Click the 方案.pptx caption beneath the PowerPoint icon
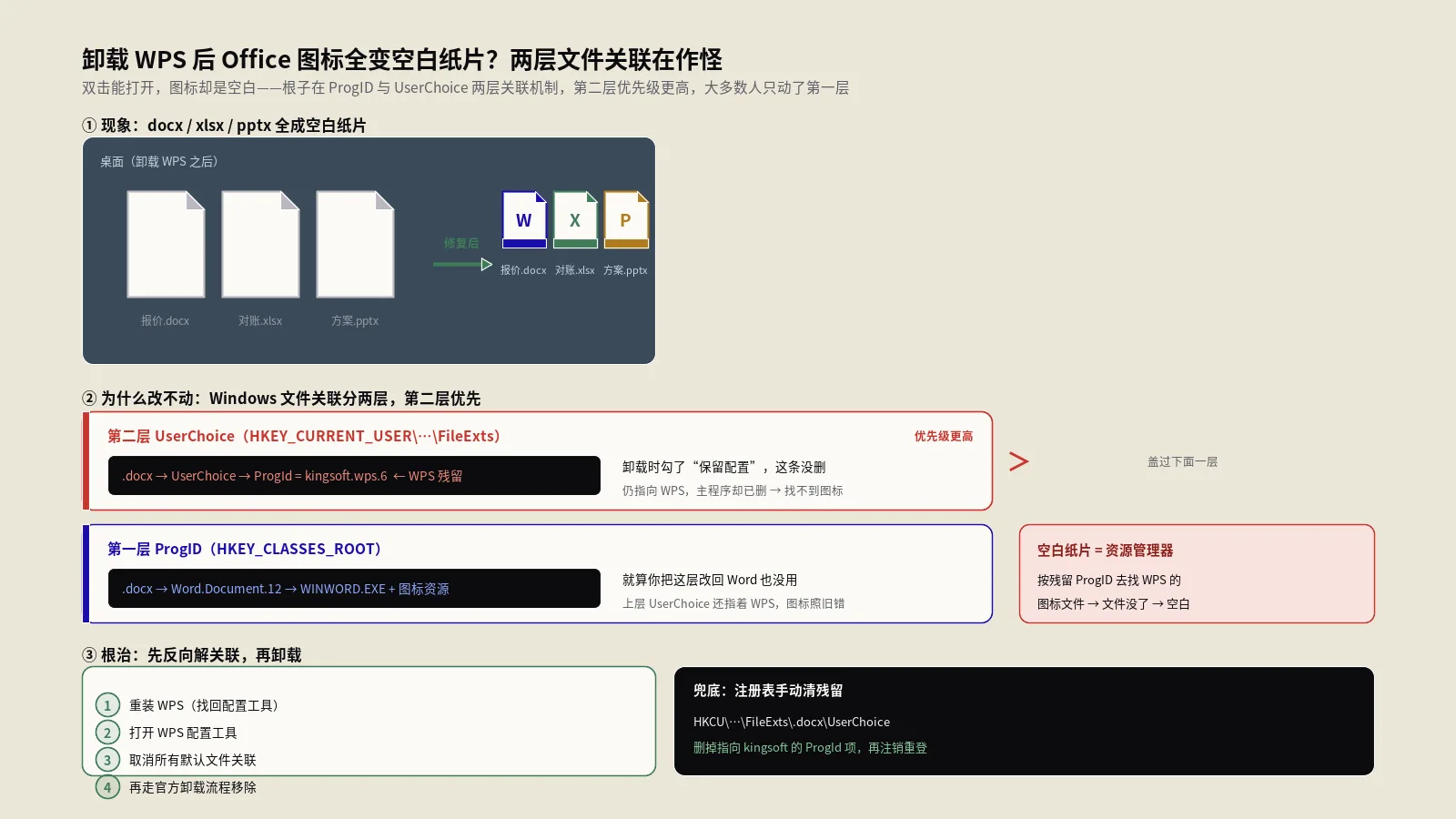The height and width of the screenshot is (819, 1456). (625, 270)
